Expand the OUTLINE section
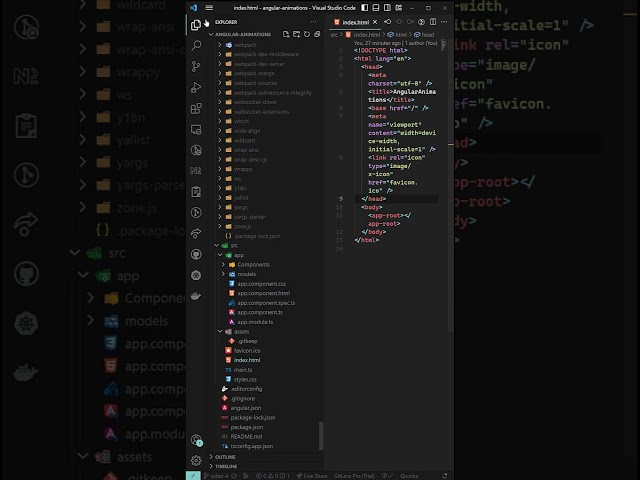 click(225, 457)
